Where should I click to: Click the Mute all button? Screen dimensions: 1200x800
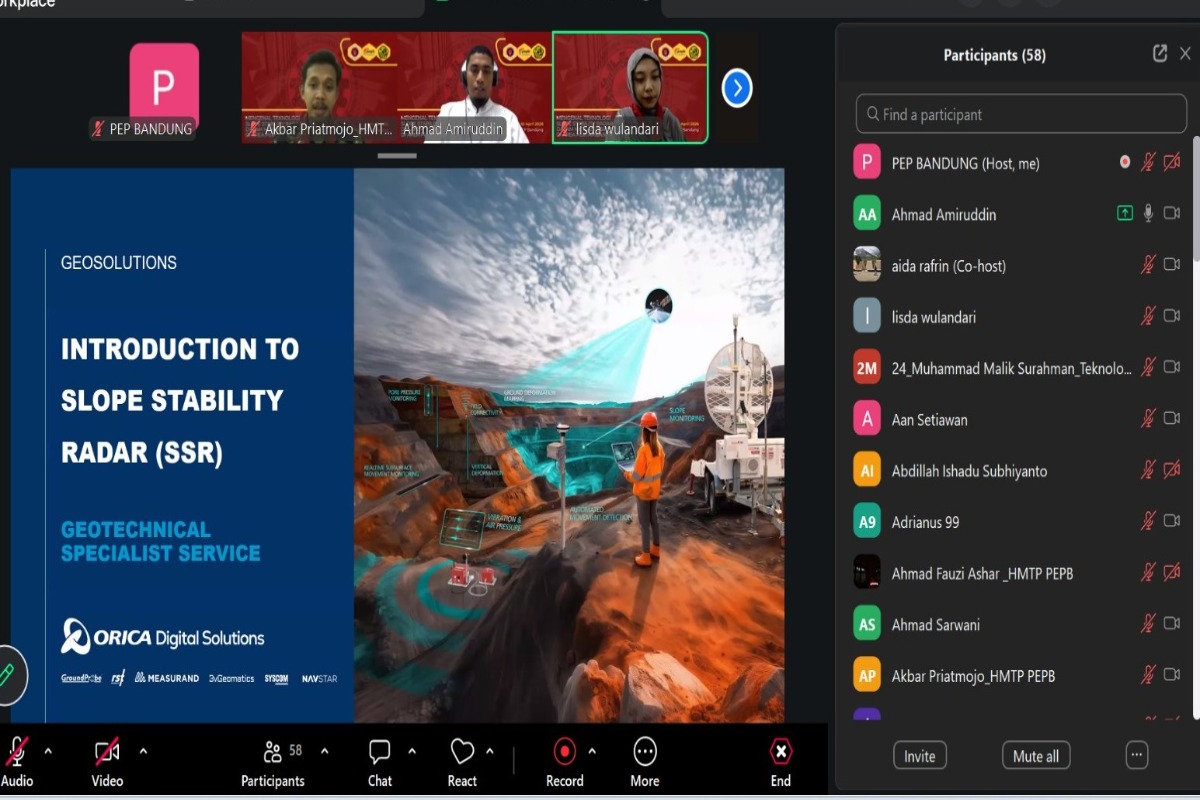1036,756
